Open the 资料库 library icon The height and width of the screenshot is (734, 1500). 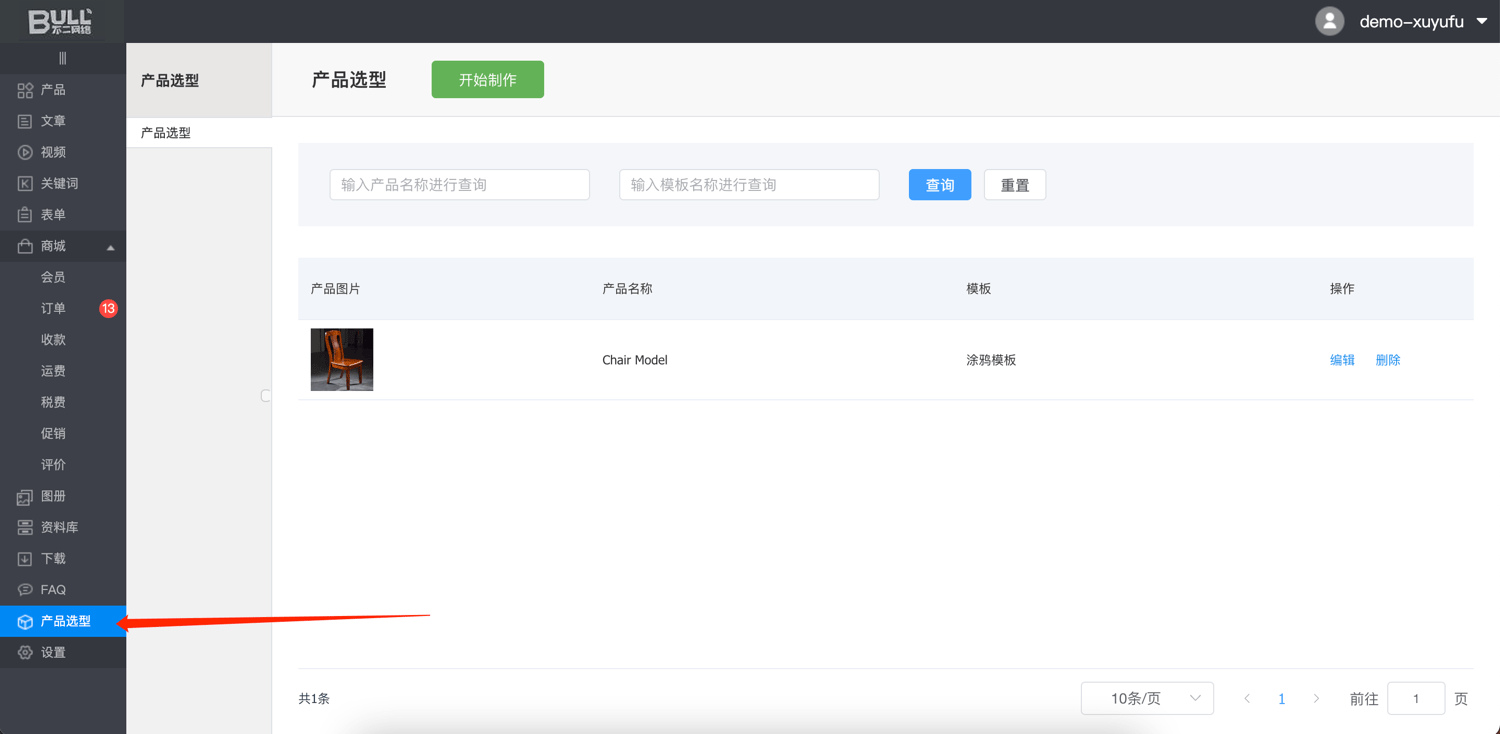coord(25,528)
